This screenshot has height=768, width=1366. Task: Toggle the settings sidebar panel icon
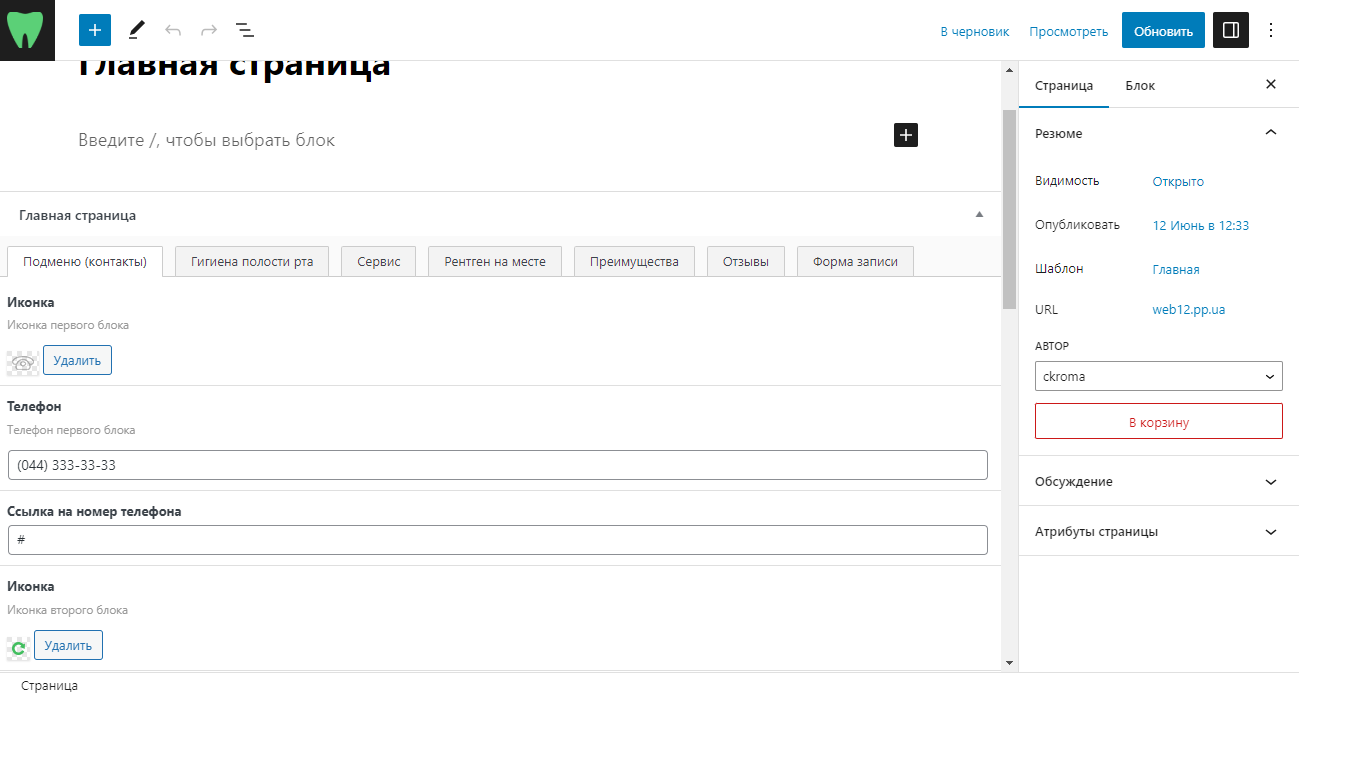(1231, 30)
